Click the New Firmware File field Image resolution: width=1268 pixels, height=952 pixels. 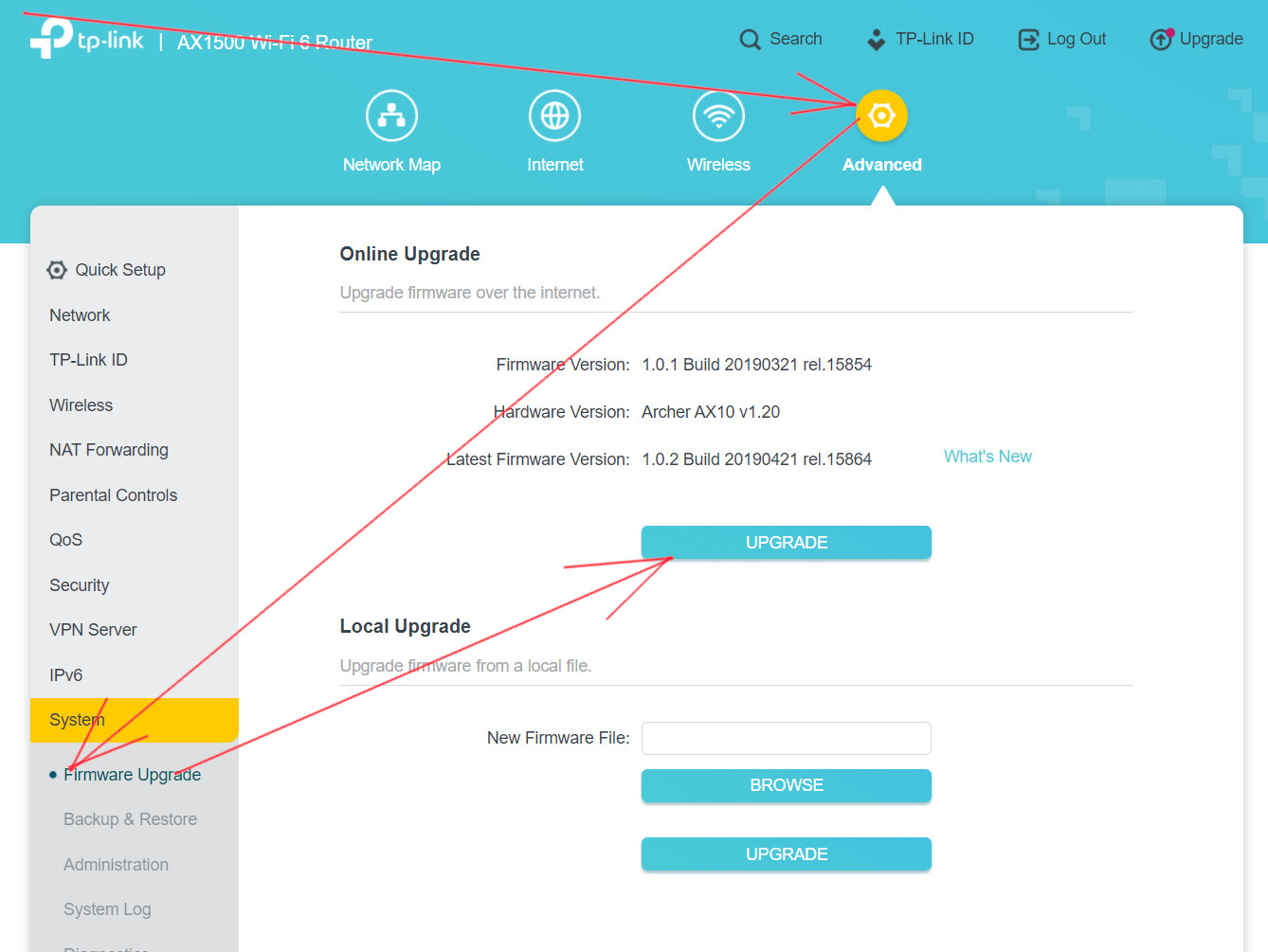point(786,738)
